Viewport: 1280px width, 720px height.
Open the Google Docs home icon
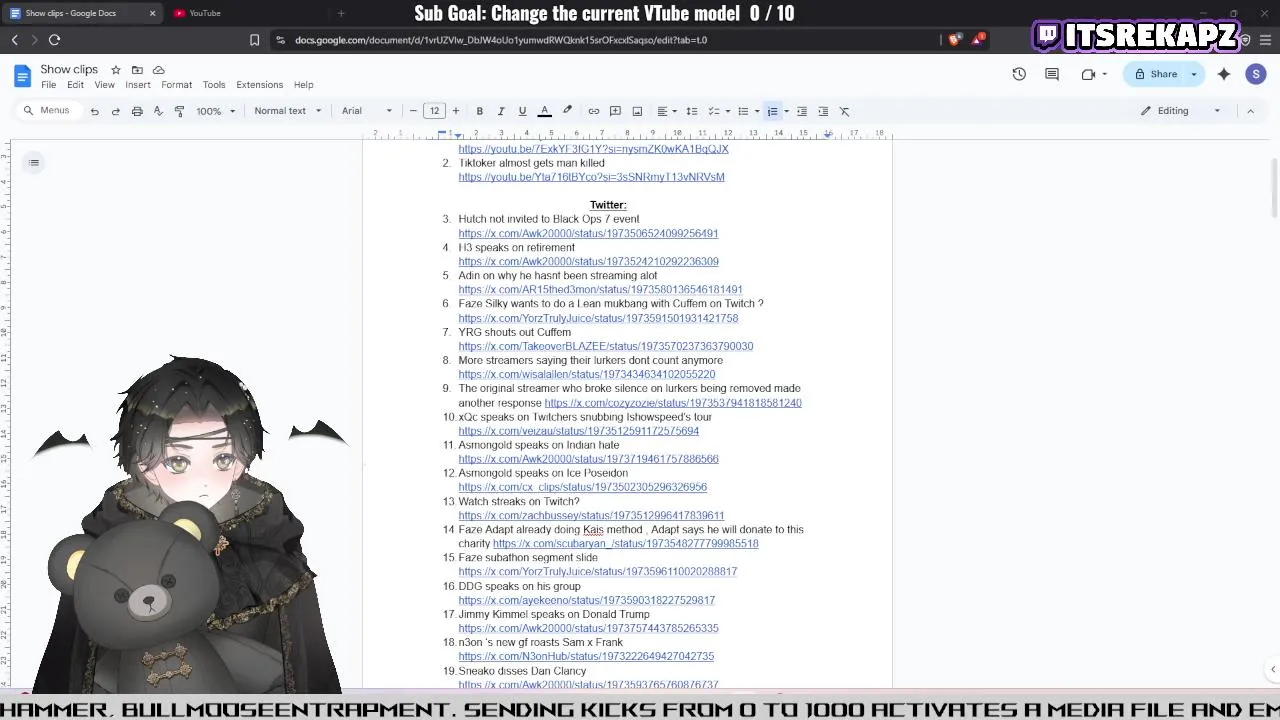[22, 76]
